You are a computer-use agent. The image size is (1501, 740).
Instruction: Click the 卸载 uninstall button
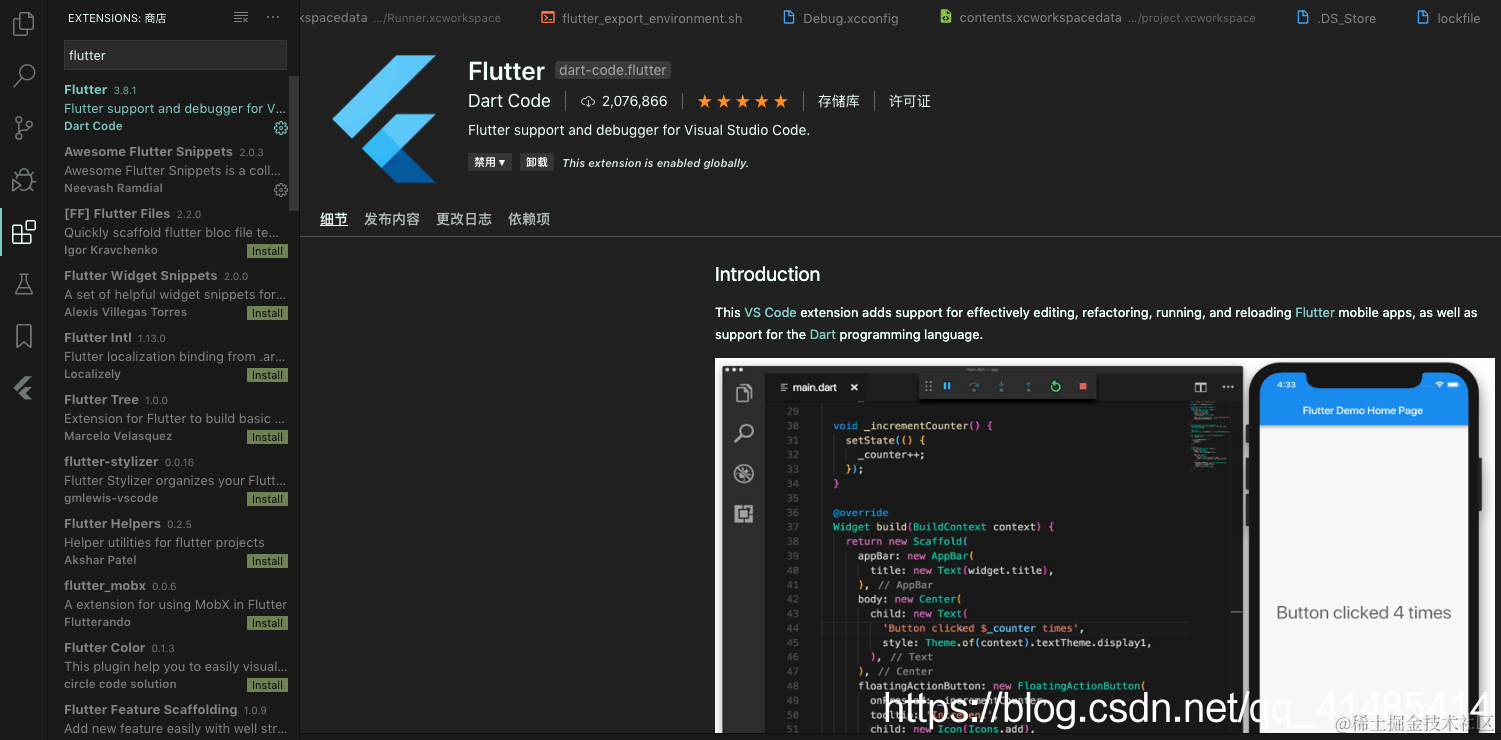tap(537, 162)
